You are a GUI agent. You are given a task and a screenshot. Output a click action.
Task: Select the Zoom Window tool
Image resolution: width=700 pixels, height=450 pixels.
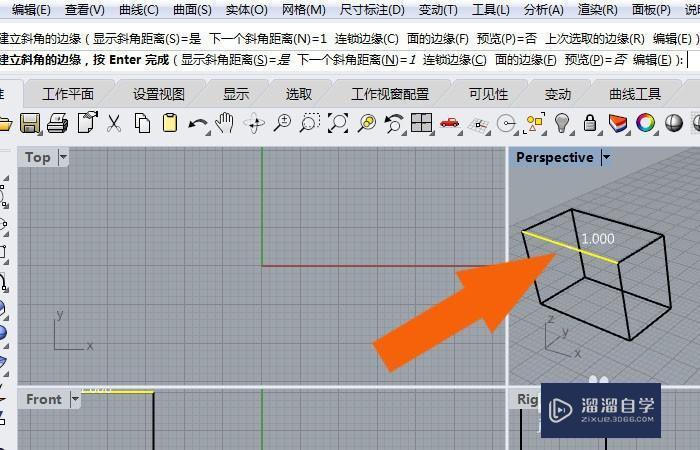coord(310,123)
